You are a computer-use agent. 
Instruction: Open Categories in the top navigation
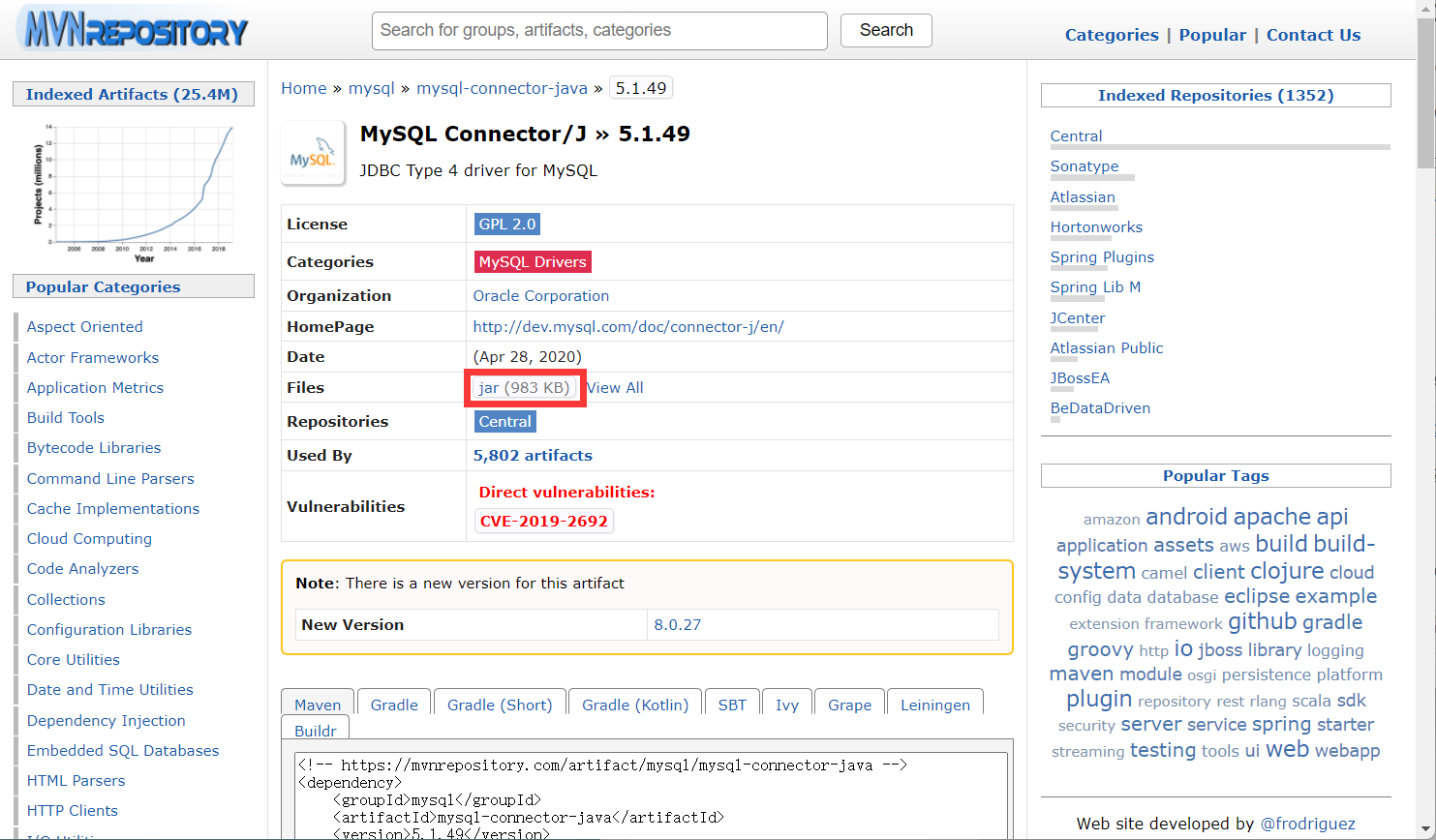1112,35
